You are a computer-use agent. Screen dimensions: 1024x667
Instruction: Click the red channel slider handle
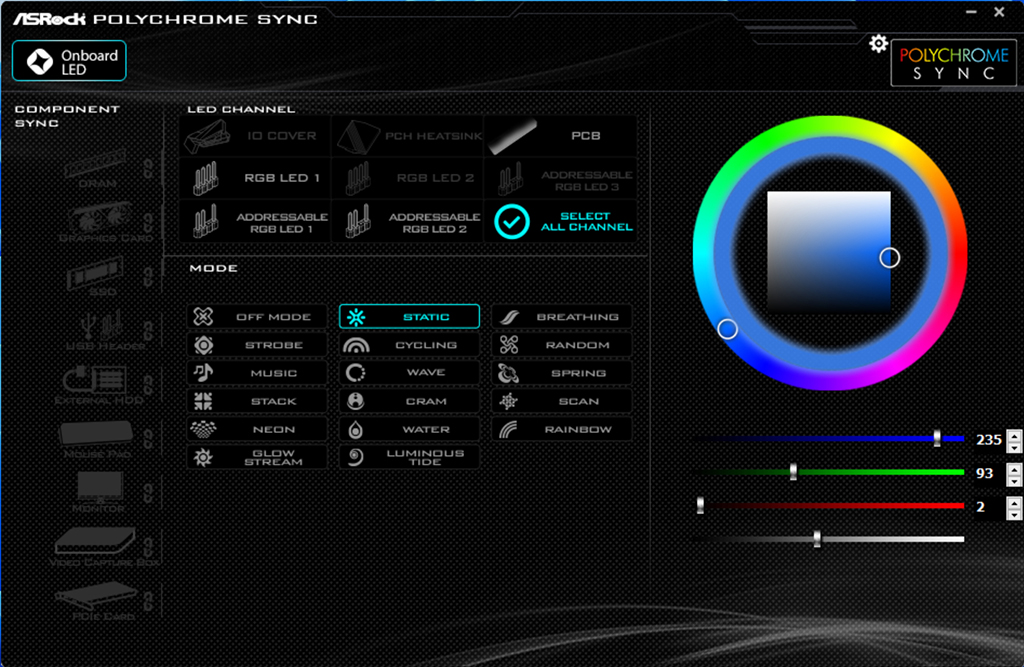pos(700,505)
